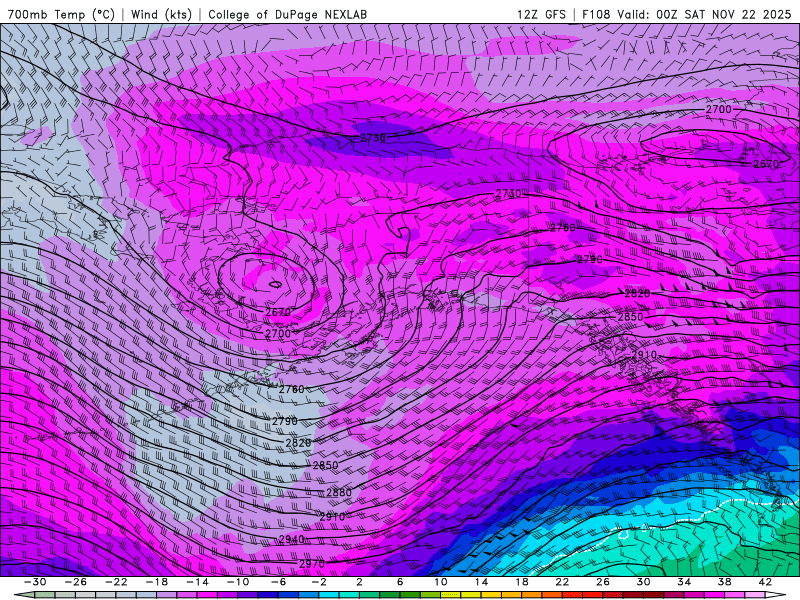Click the -2 legend value

(x=319, y=582)
